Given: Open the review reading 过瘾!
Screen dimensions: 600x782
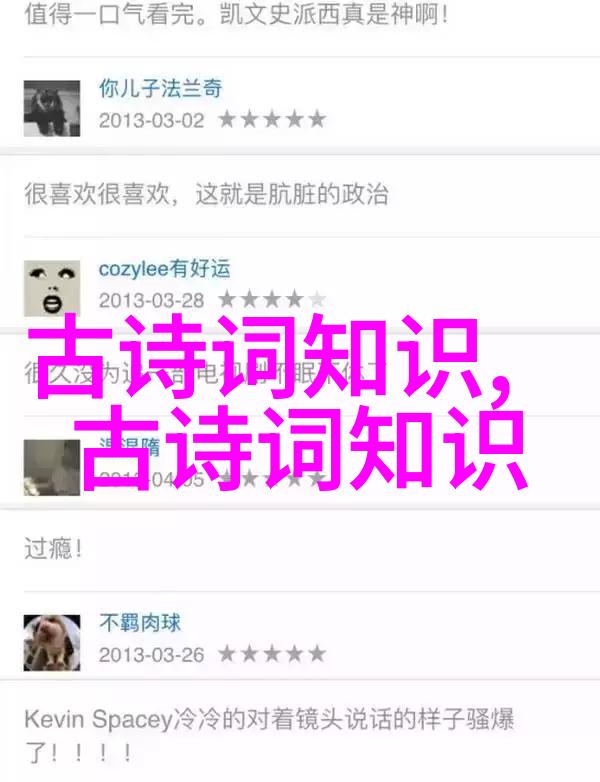Looking at the screenshot, I should pos(53,549).
